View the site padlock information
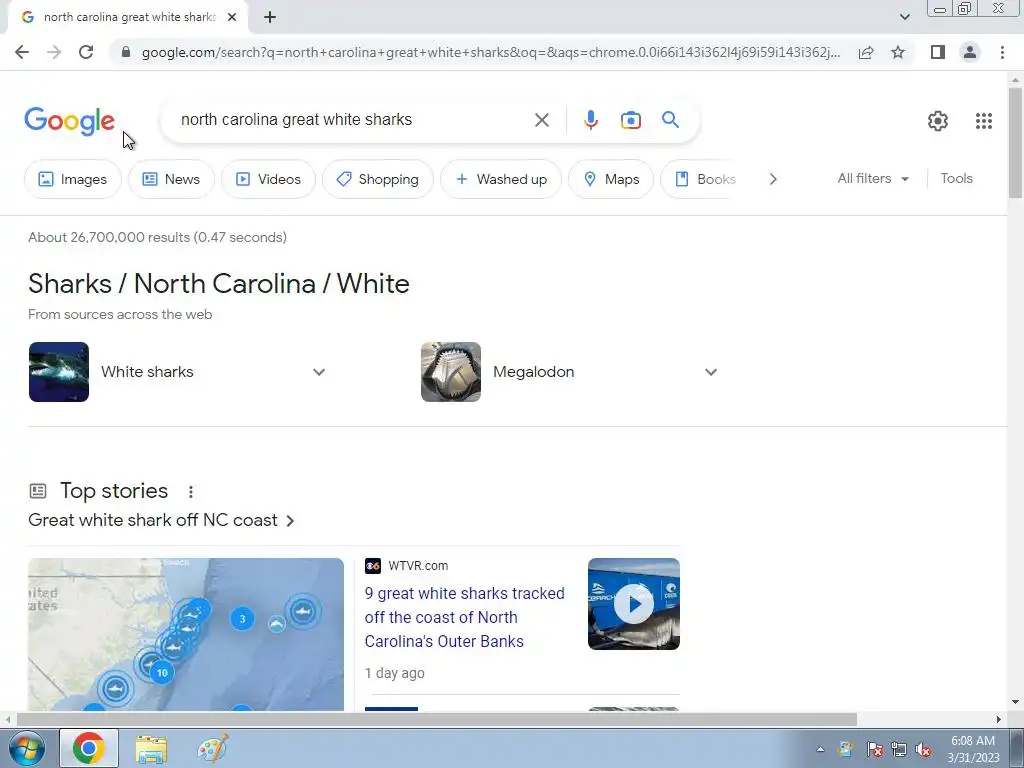1024x768 pixels. tap(126, 52)
